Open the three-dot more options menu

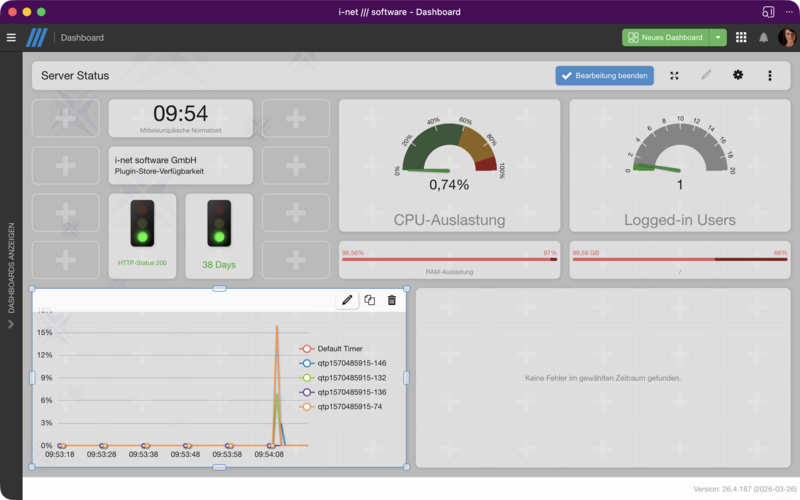[x=769, y=75]
